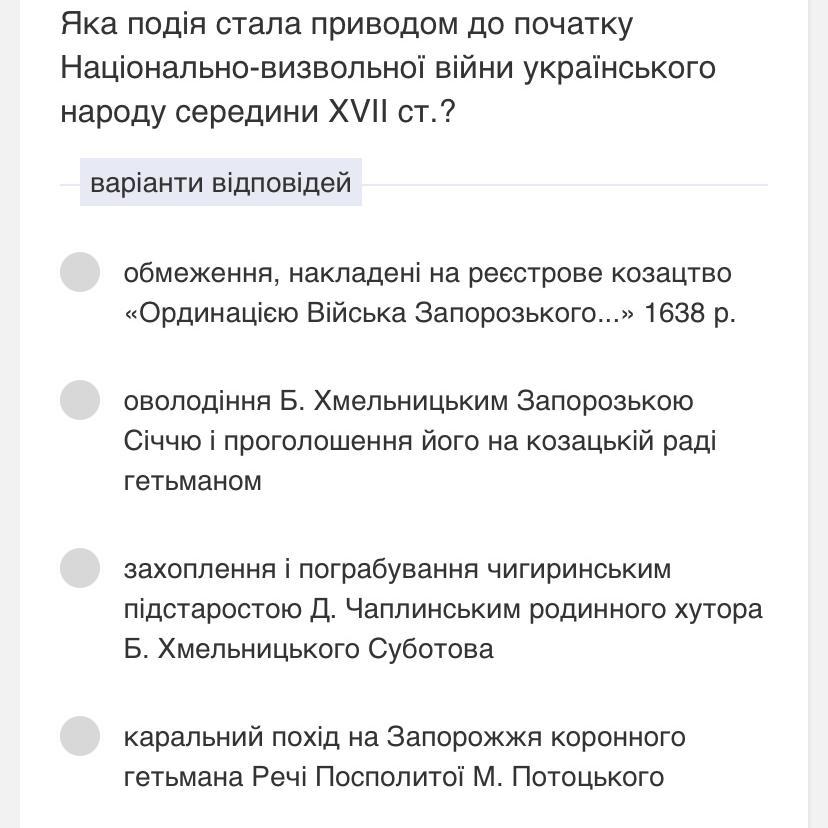Click the text 'захоплення і пограбування чигиринським'
The height and width of the screenshot is (828, 828).
coord(397,569)
